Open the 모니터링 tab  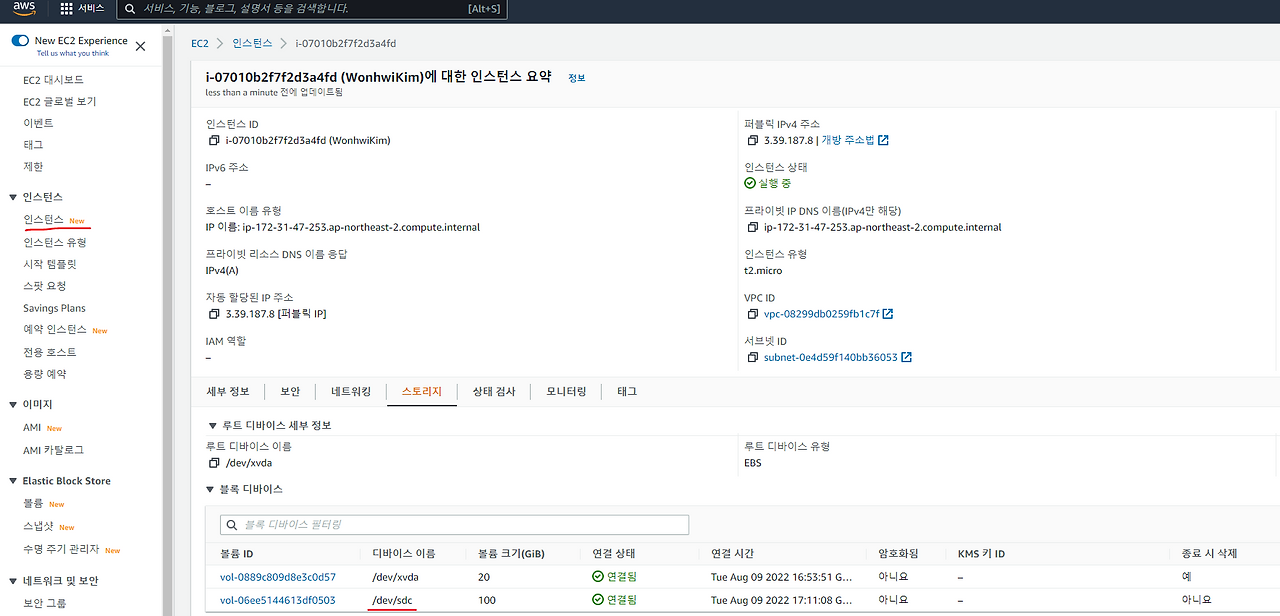click(x=566, y=392)
